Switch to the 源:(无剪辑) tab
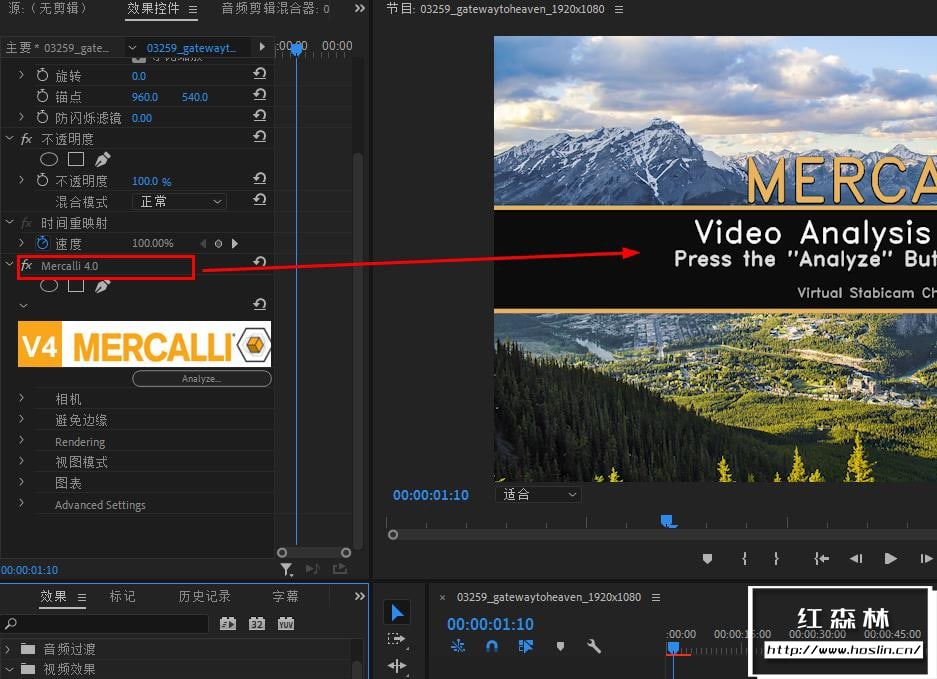 pos(48,8)
